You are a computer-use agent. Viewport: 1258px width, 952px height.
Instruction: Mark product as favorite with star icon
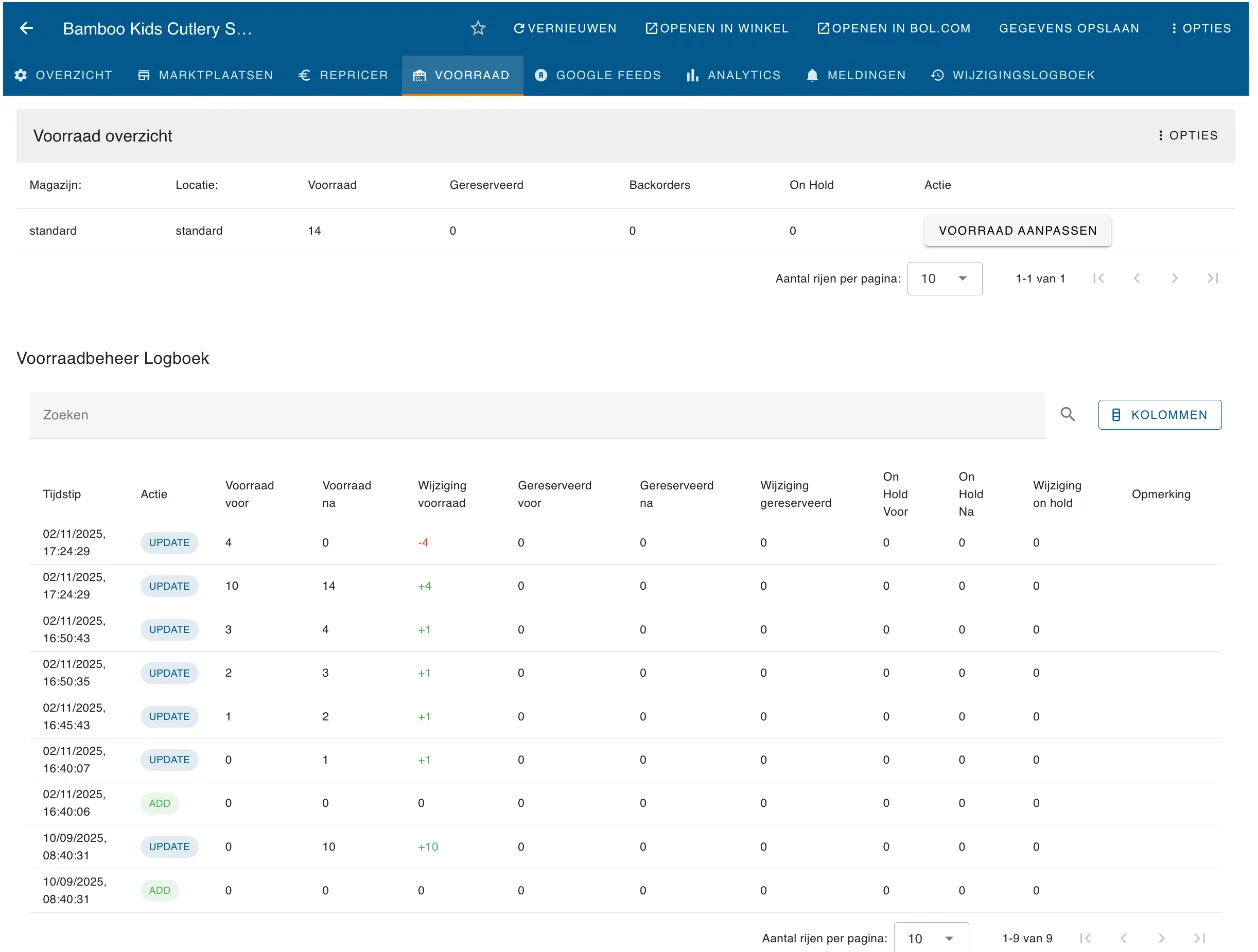coord(478,28)
